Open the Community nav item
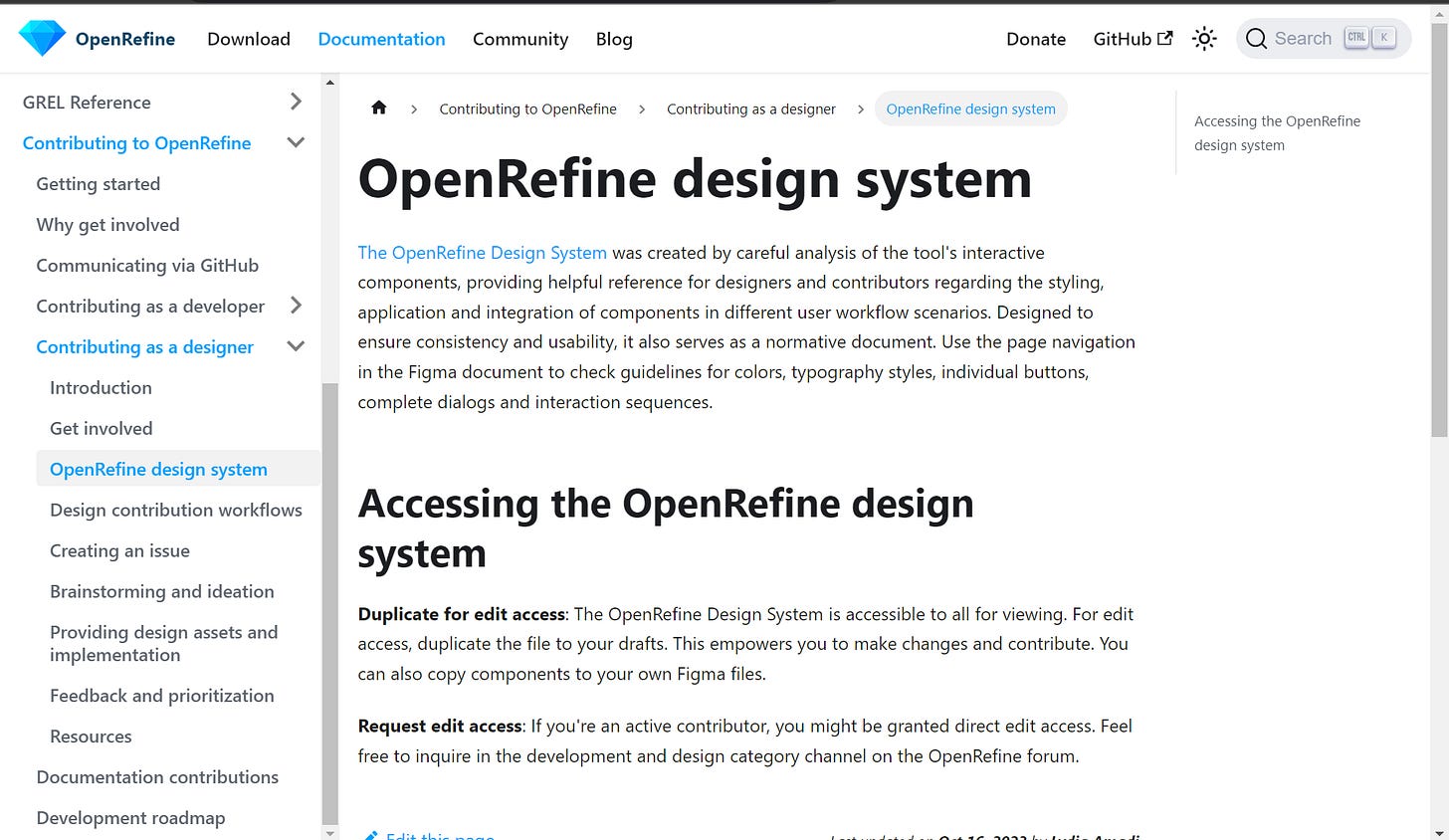The height and width of the screenshot is (840, 1449). click(x=520, y=39)
